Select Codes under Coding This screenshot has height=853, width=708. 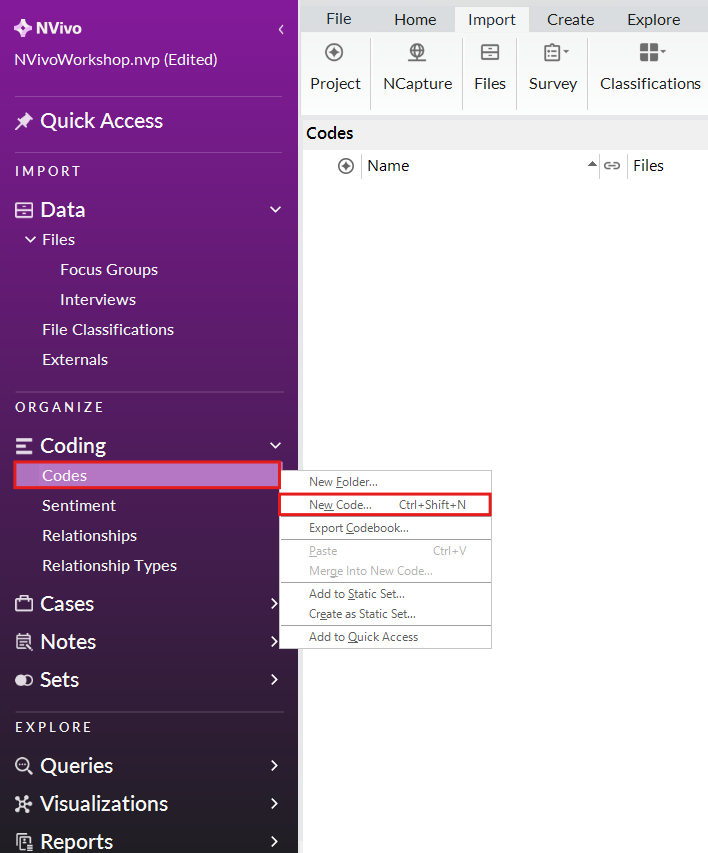click(x=147, y=475)
